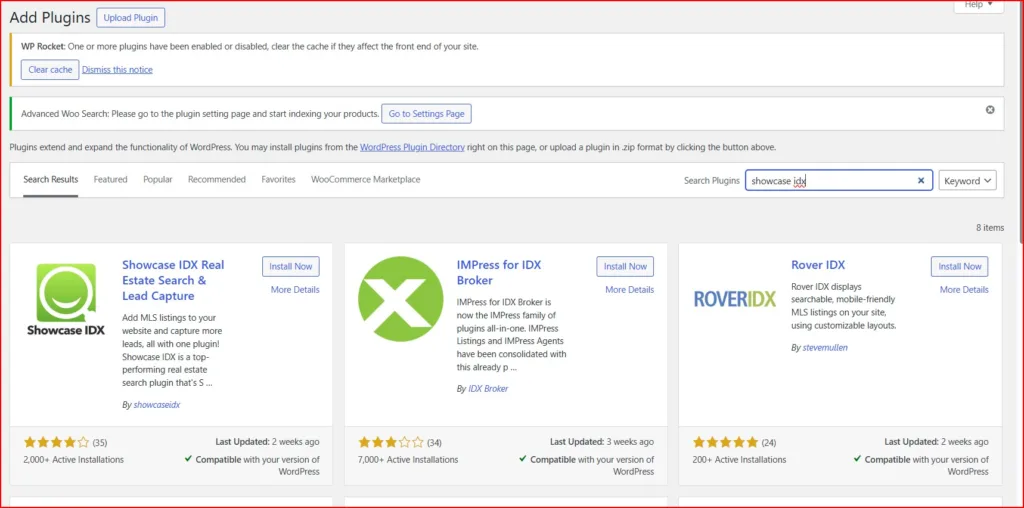Viewport: 1024px width, 508px height.
Task: Open the Recommended plugins tab
Action: [x=217, y=180]
